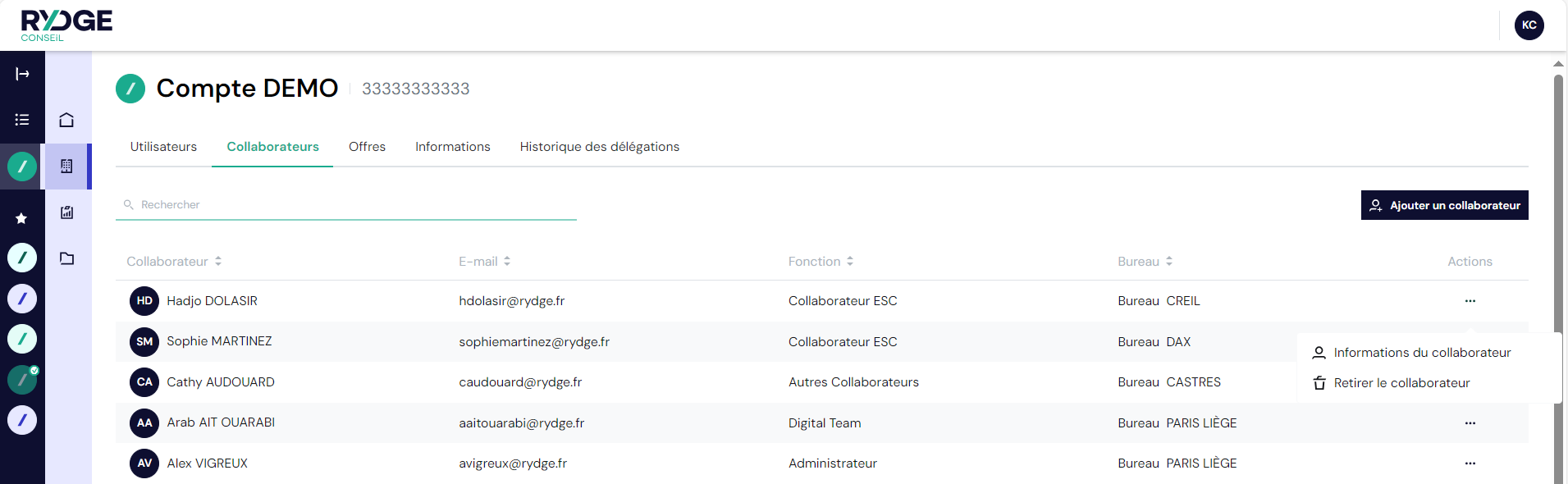This screenshot has width=1568, height=484.
Task: Click Ajouter un collaborateur button
Action: [1444, 205]
